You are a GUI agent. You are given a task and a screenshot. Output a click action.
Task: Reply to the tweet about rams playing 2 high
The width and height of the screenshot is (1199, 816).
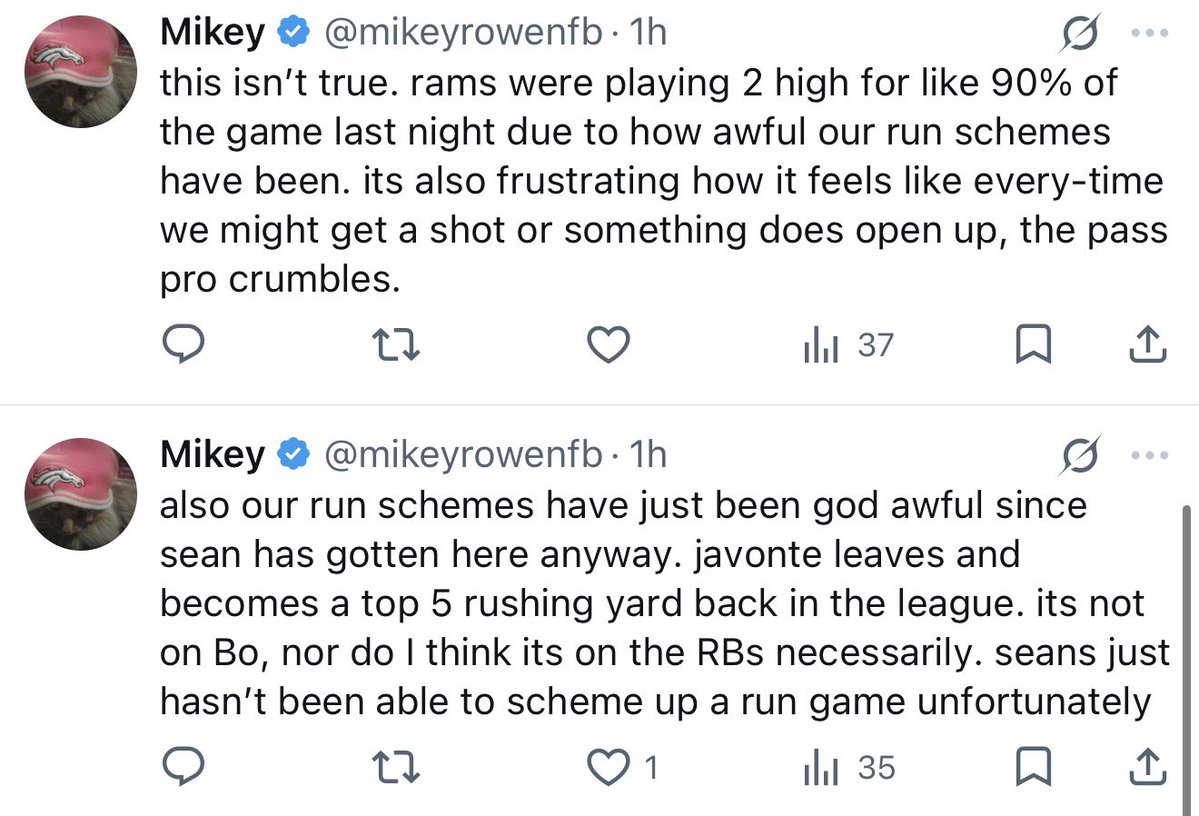pos(183,345)
